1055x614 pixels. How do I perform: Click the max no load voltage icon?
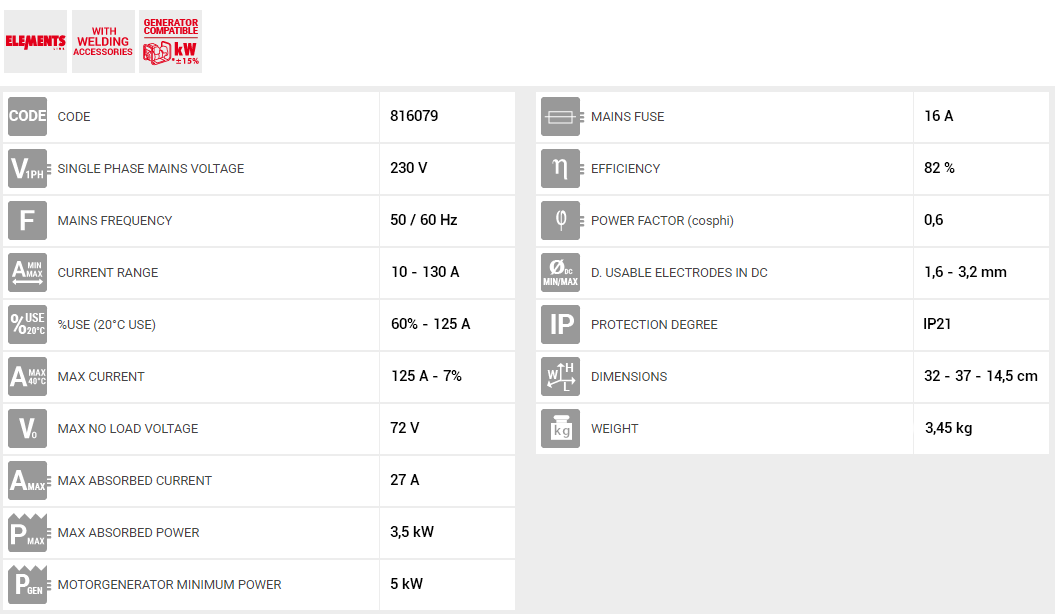click(27, 428)
